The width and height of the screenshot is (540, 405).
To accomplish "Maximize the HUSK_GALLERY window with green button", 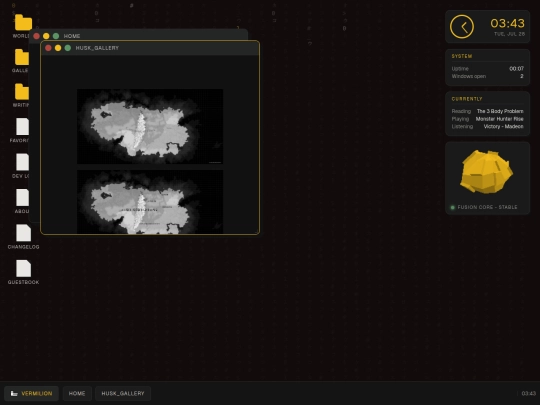I will (x=68, y=48).
